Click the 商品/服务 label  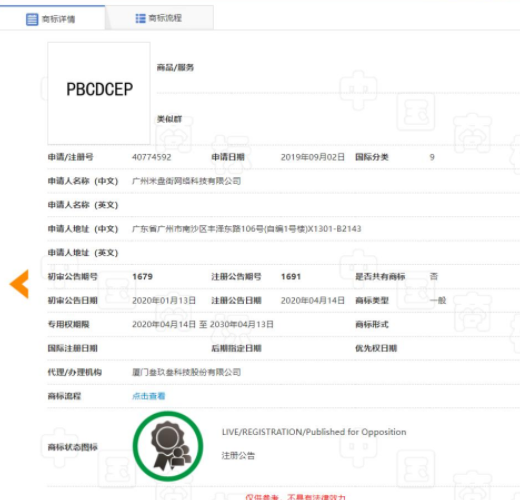tap(175, 68)
